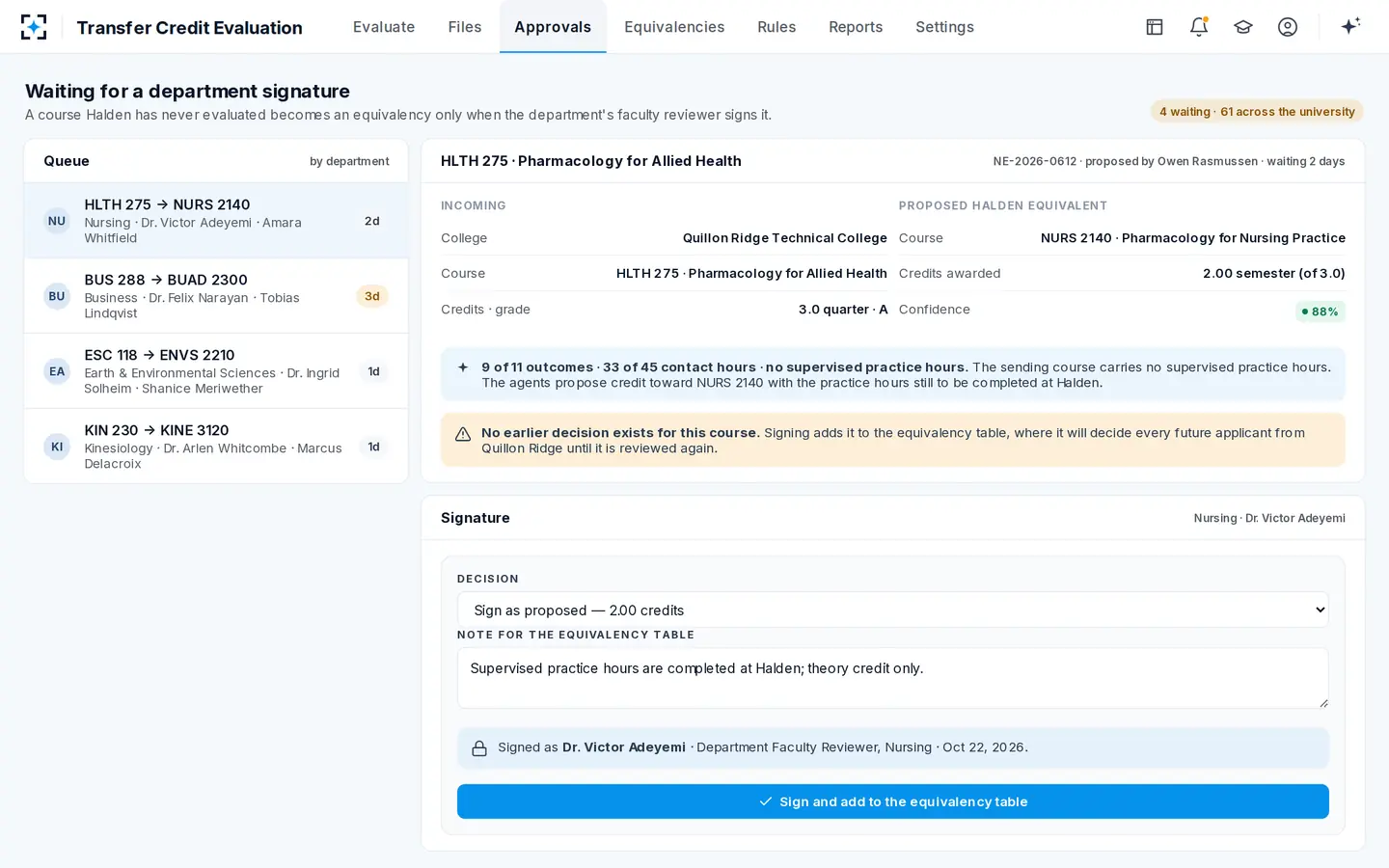Image resolution: width=1389 pixels, height=868 pixels.
Task: Click the 2.00 semester (of 3.0) credits value
Action: [x=1273, y=274]
